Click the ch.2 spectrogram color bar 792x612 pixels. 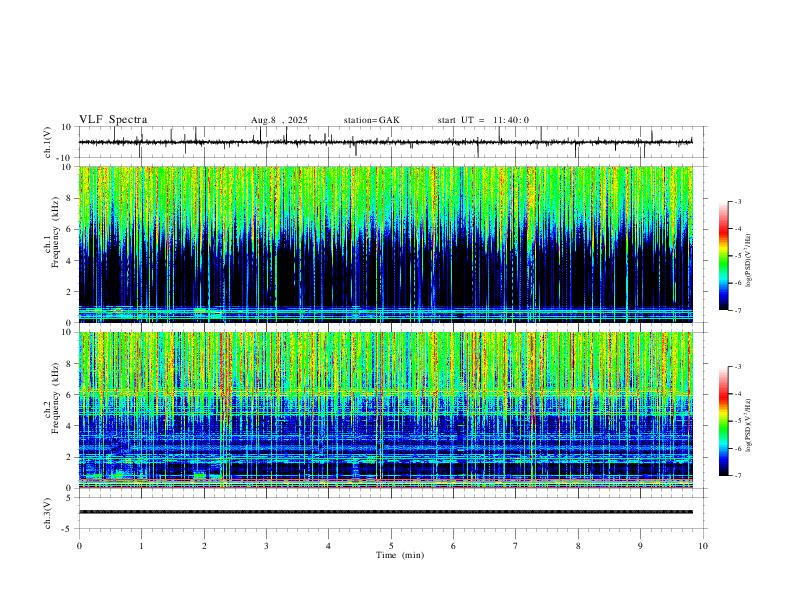(x=724, y=421)
